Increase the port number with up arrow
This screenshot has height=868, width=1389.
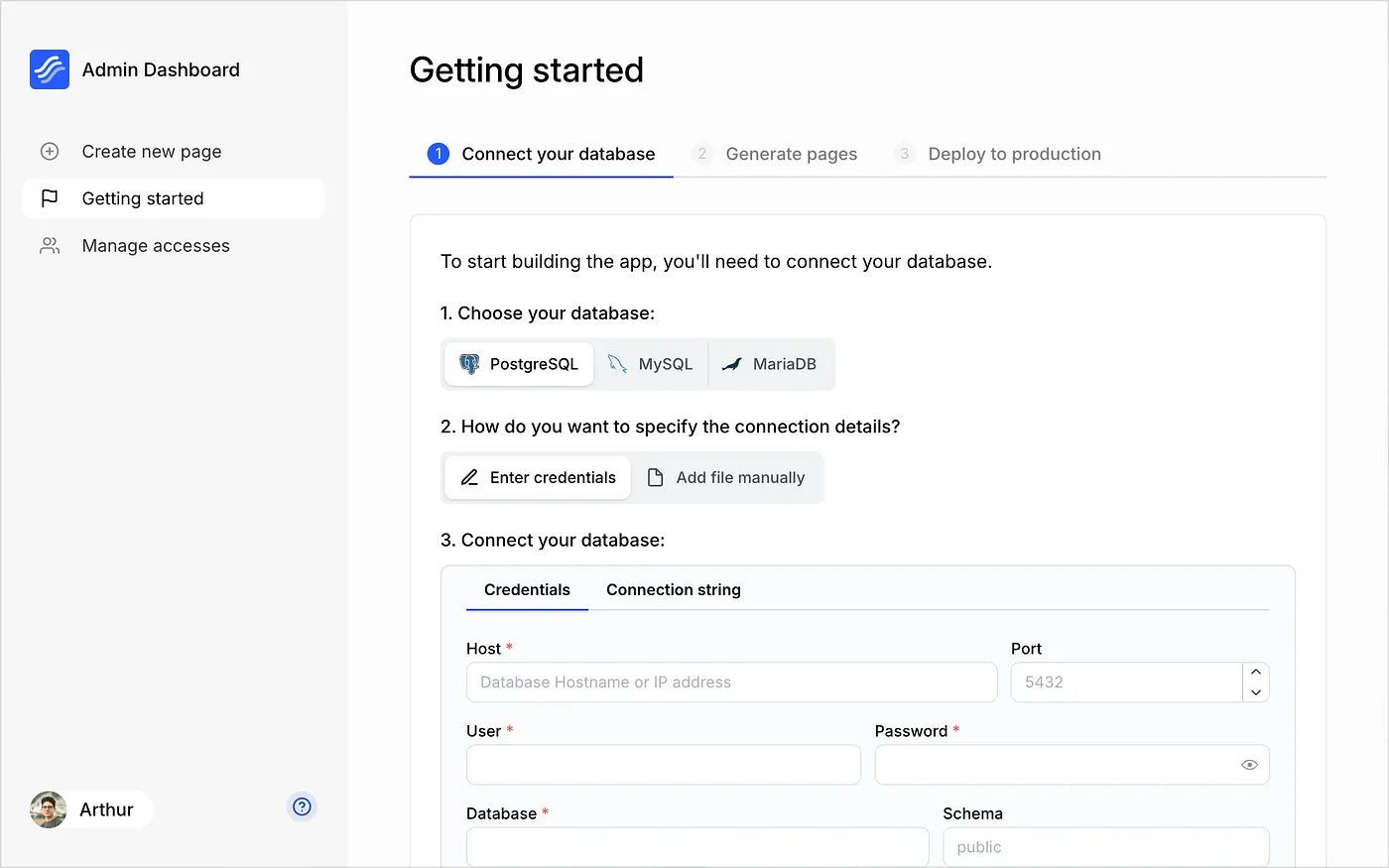(1256, 673)
